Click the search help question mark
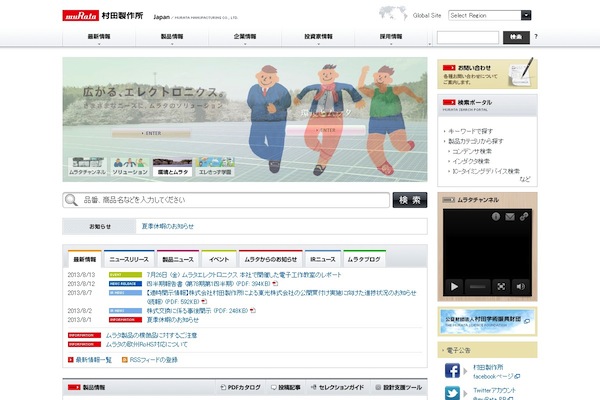Viewport: 600px width, 400px height. click(536, 37)
